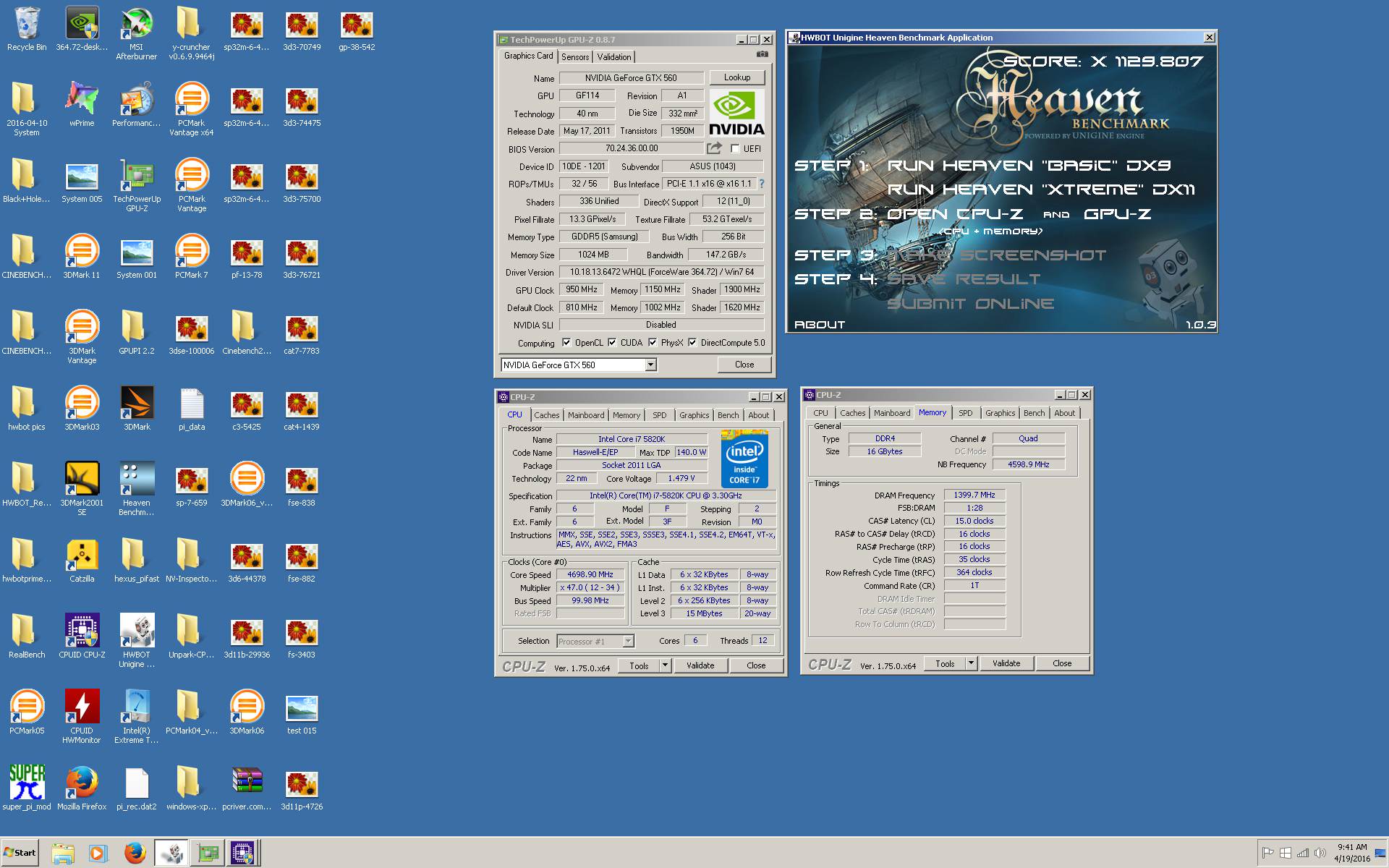Click the Core Speed value 4698.90 MHz
Image resolution: width=1389 pixels, height=868 pixels.
click(590, 574)
